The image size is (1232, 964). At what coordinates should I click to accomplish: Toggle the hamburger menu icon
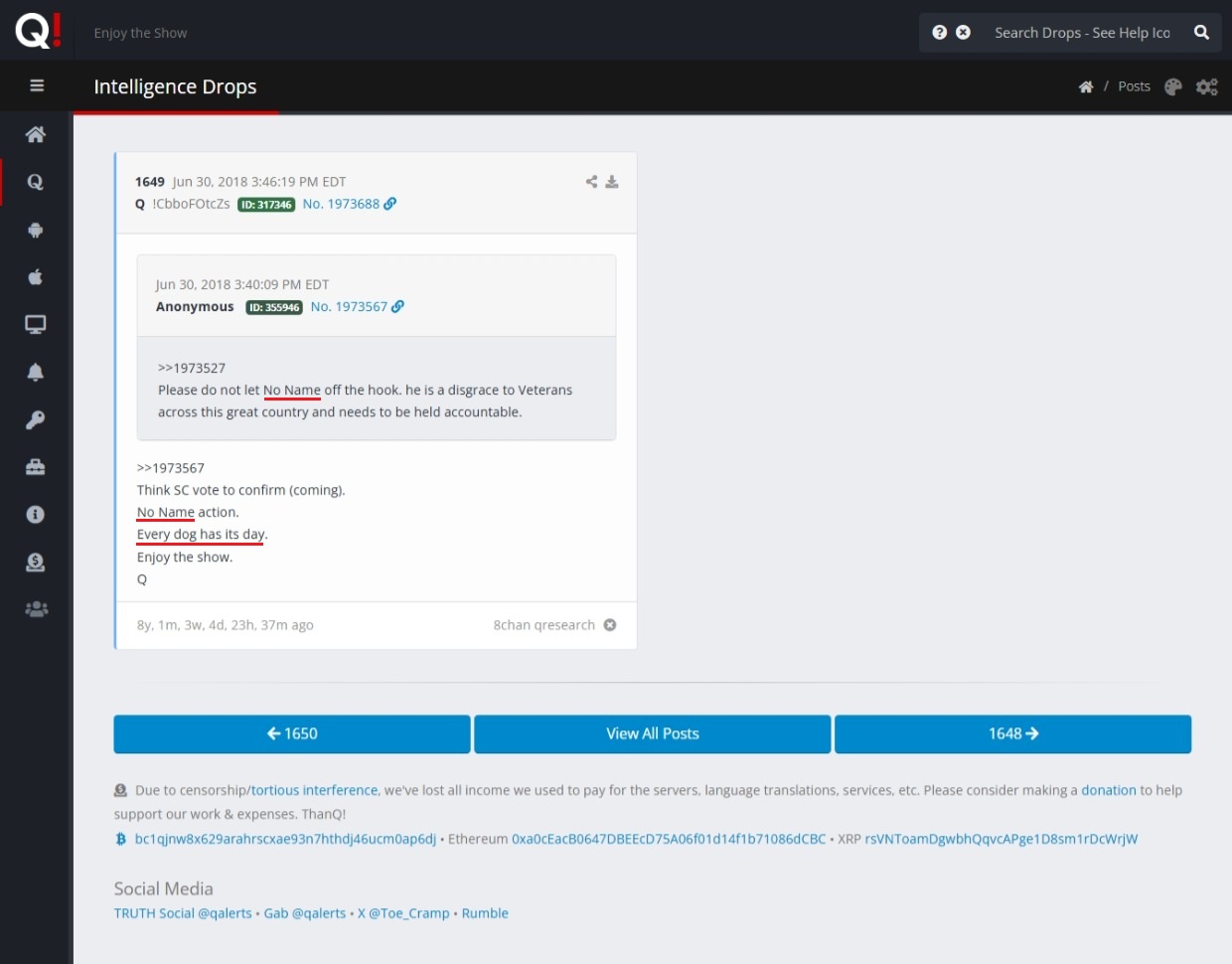pyautogui.click(x=37, y=85)
